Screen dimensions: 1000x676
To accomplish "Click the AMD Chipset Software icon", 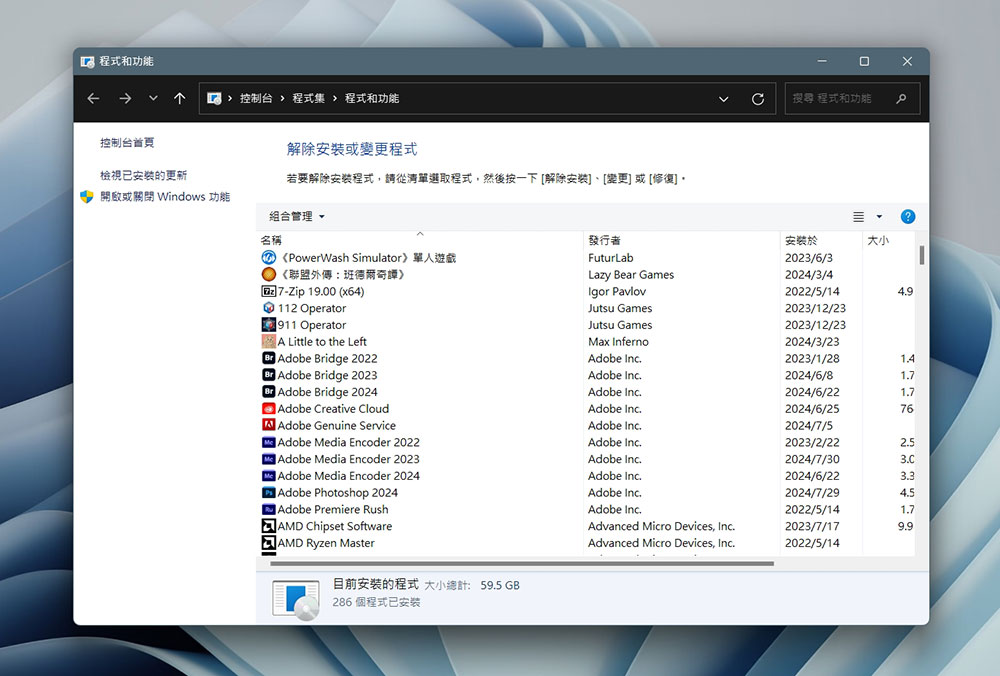I will pos(268,526).
